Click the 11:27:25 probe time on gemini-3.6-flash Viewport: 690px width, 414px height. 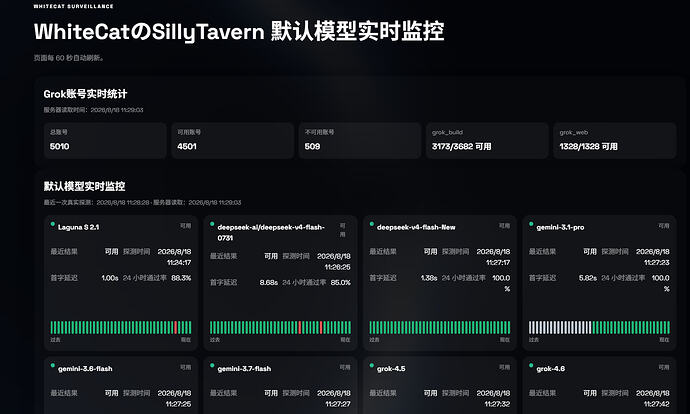click(179, 404)
